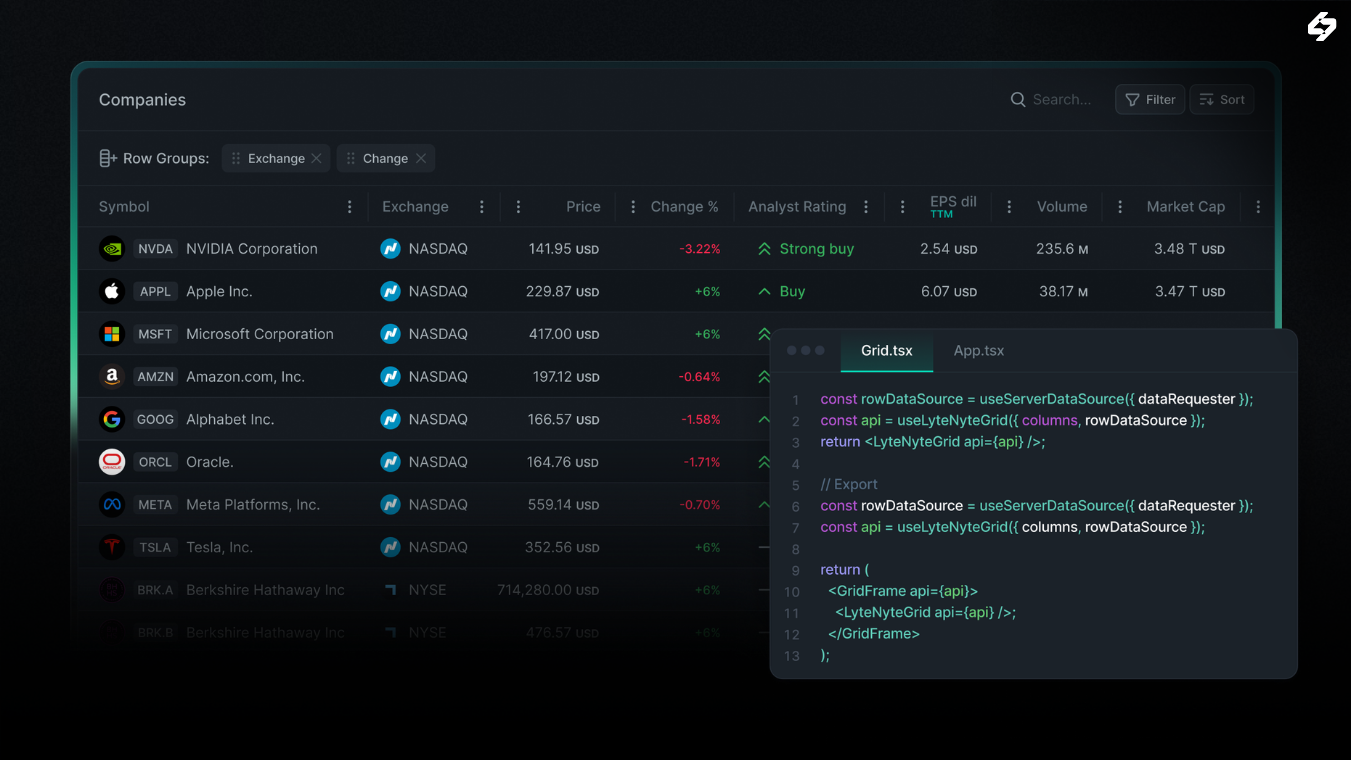
Task: Click NASDAQ icon in Microsoft row
Action: click(390, 334)
